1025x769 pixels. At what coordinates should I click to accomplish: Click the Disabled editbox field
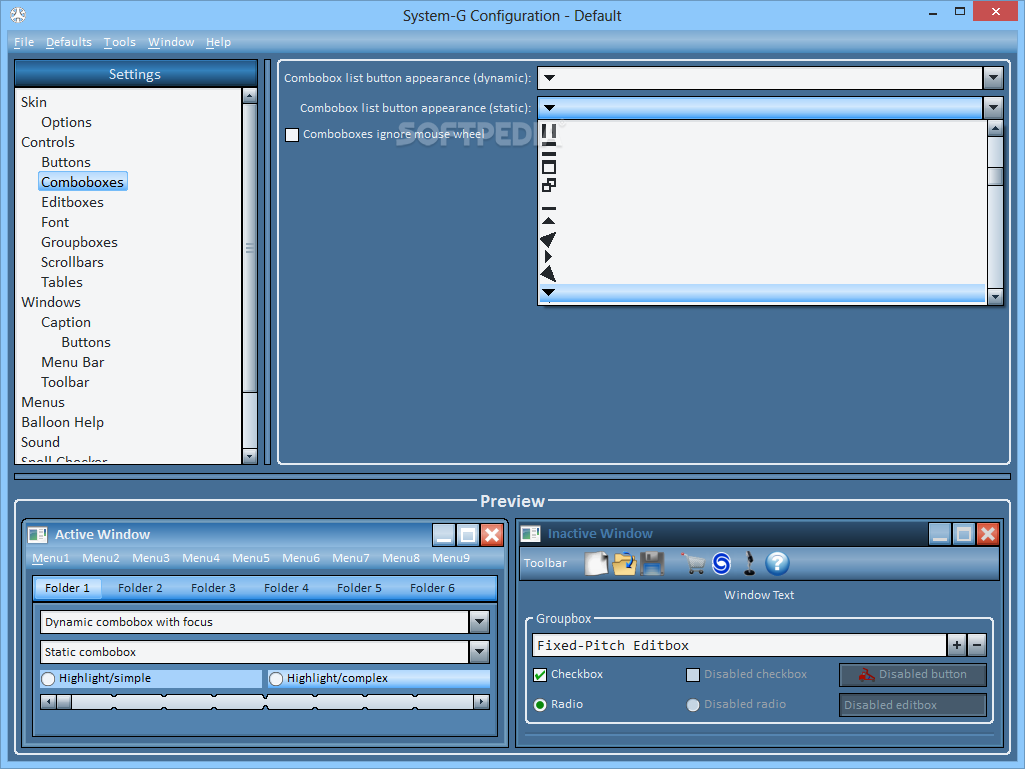pyautogui.click(x=913, y=705)
